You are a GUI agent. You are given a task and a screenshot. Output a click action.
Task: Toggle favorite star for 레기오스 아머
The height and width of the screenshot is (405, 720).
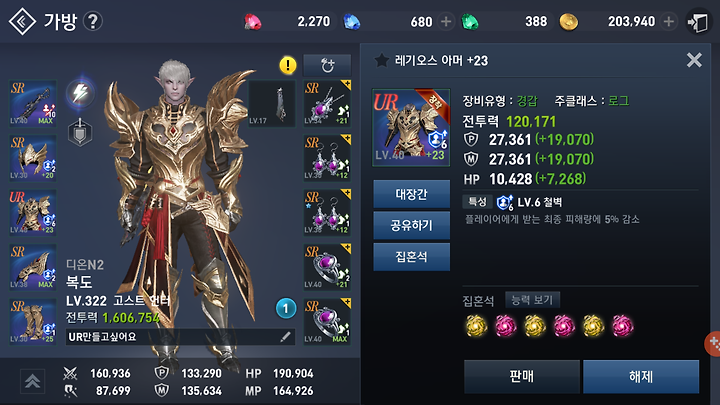(381, 60)
